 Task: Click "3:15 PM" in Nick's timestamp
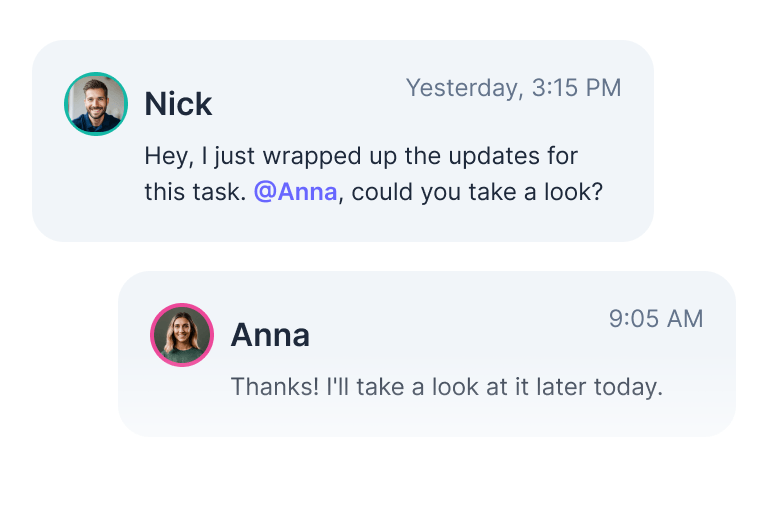click(576, 88)
